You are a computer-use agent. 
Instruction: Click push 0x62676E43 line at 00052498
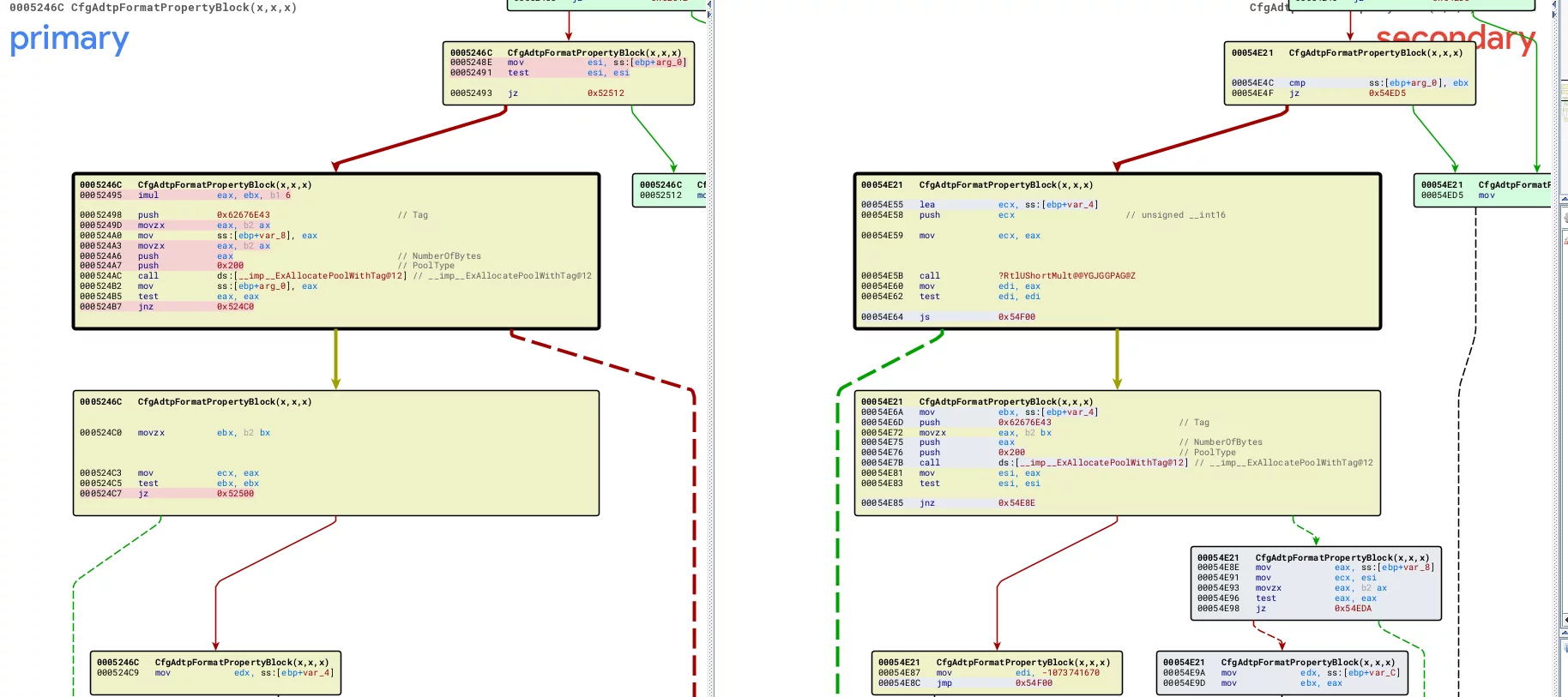click(x=254, y=215)
